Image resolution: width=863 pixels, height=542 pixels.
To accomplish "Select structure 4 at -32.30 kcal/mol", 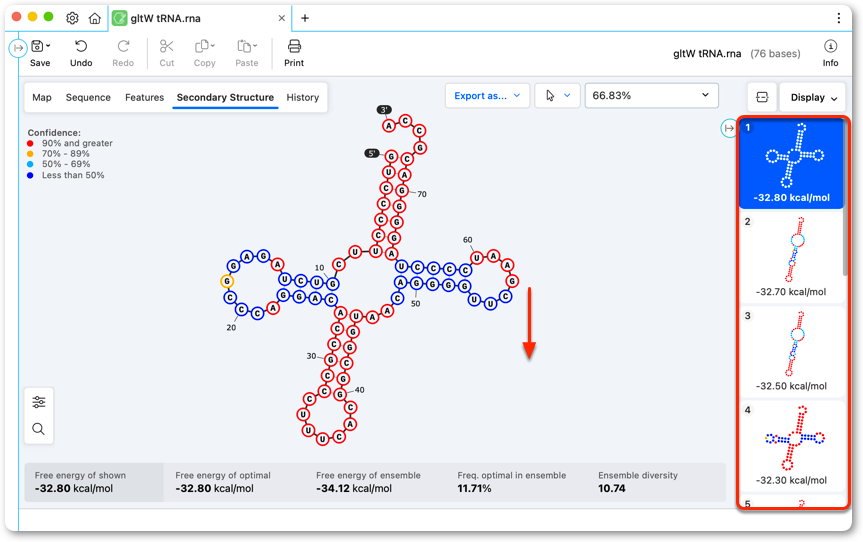I will [x=791, y=446].
